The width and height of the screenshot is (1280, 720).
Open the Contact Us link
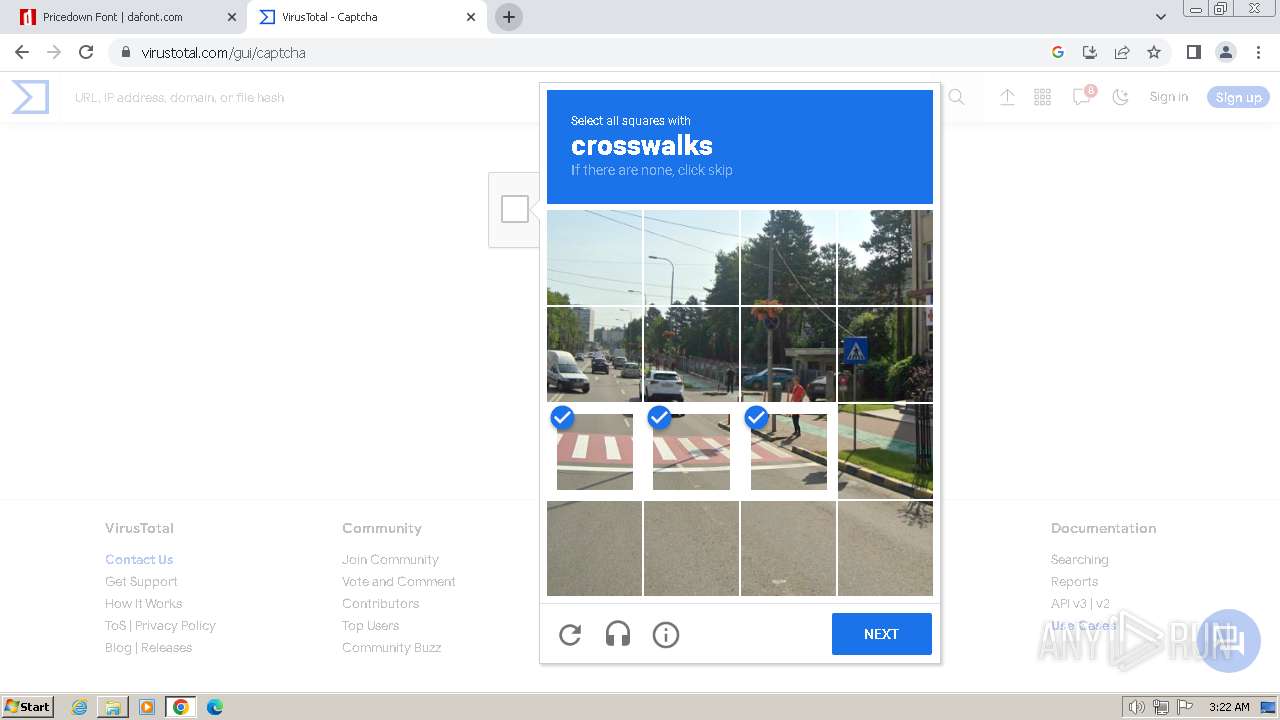click(x=139, y=559)
